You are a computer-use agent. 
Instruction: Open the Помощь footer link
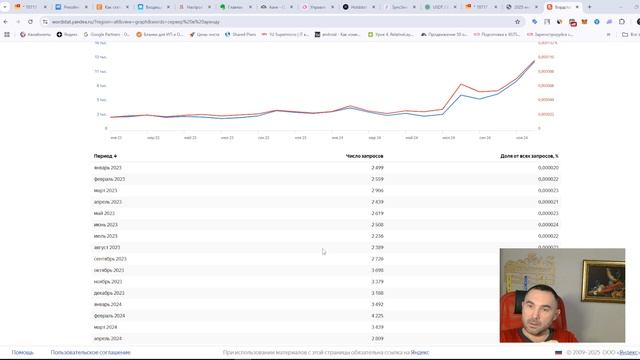(x=23, y=352)
